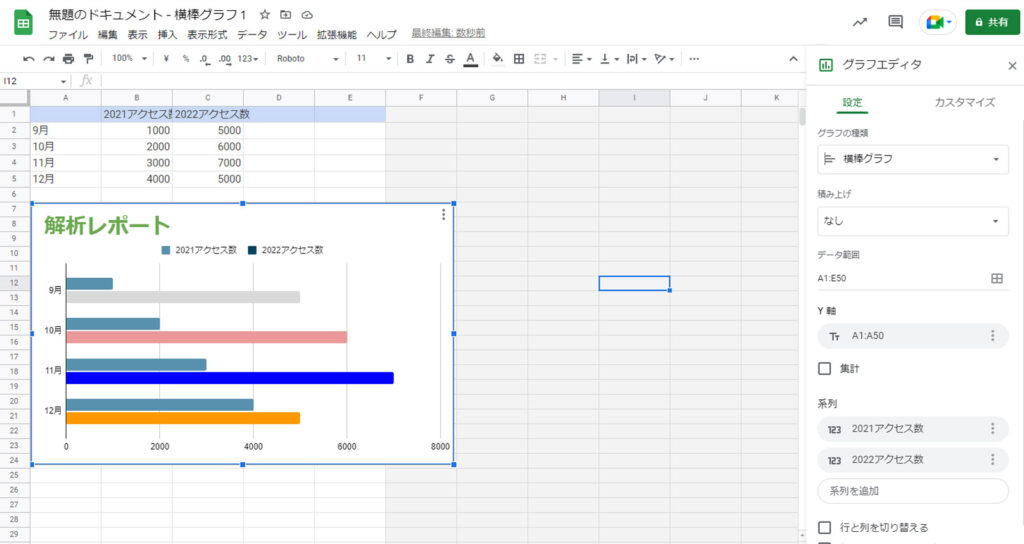
Task: Open the 編集 menu
Action: click(x=108, y=35)
